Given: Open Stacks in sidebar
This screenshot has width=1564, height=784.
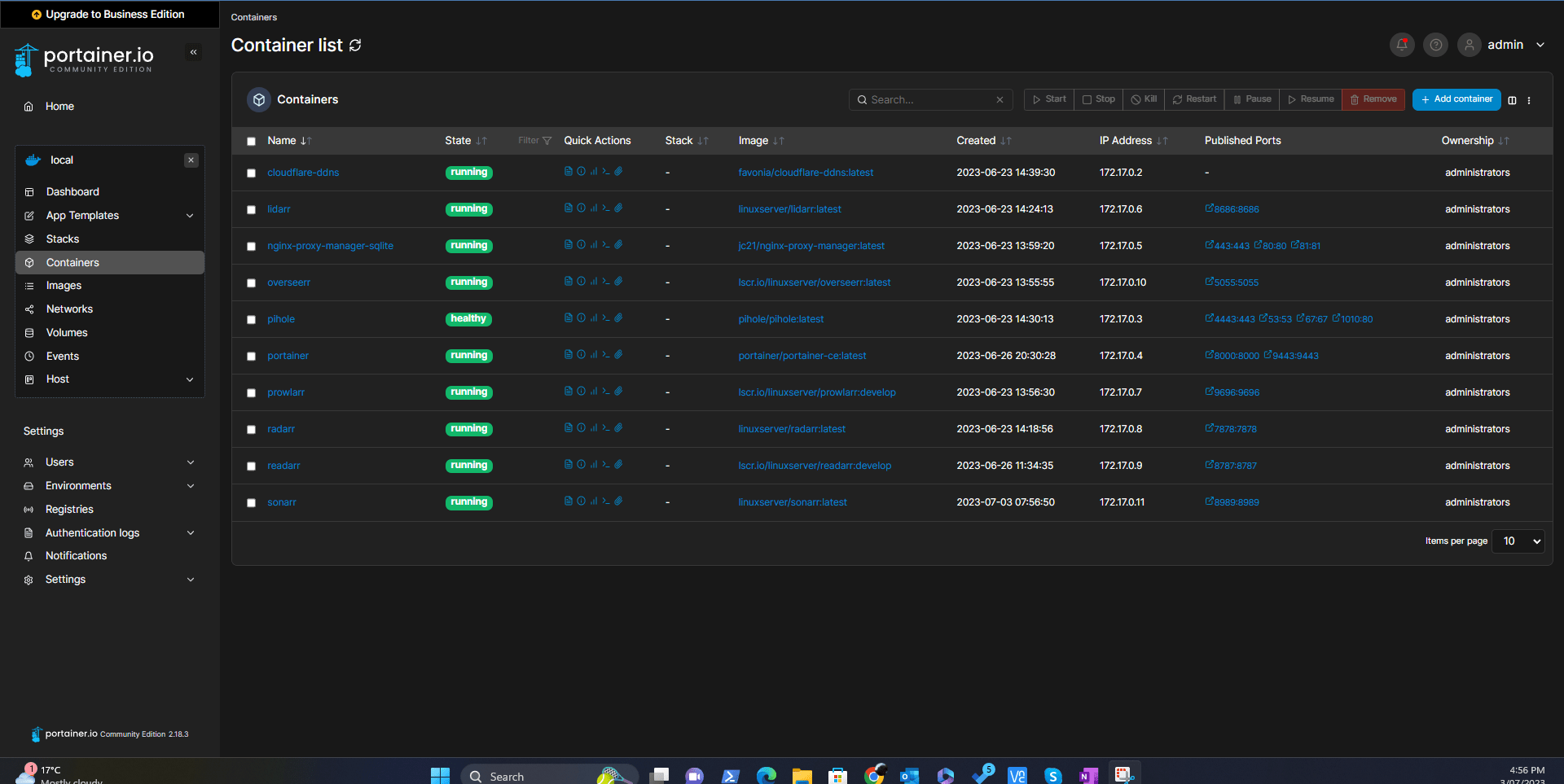Looking at the screenshot, I should (63, 239).
